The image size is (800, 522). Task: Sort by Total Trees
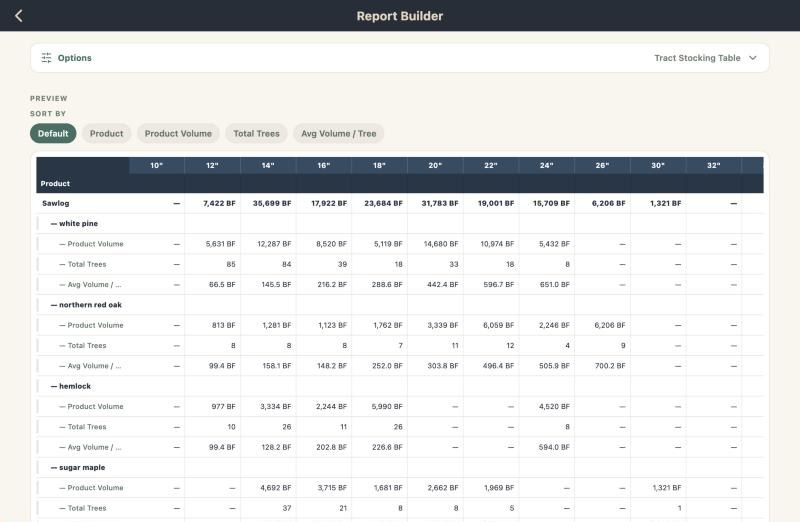[257, 133]
